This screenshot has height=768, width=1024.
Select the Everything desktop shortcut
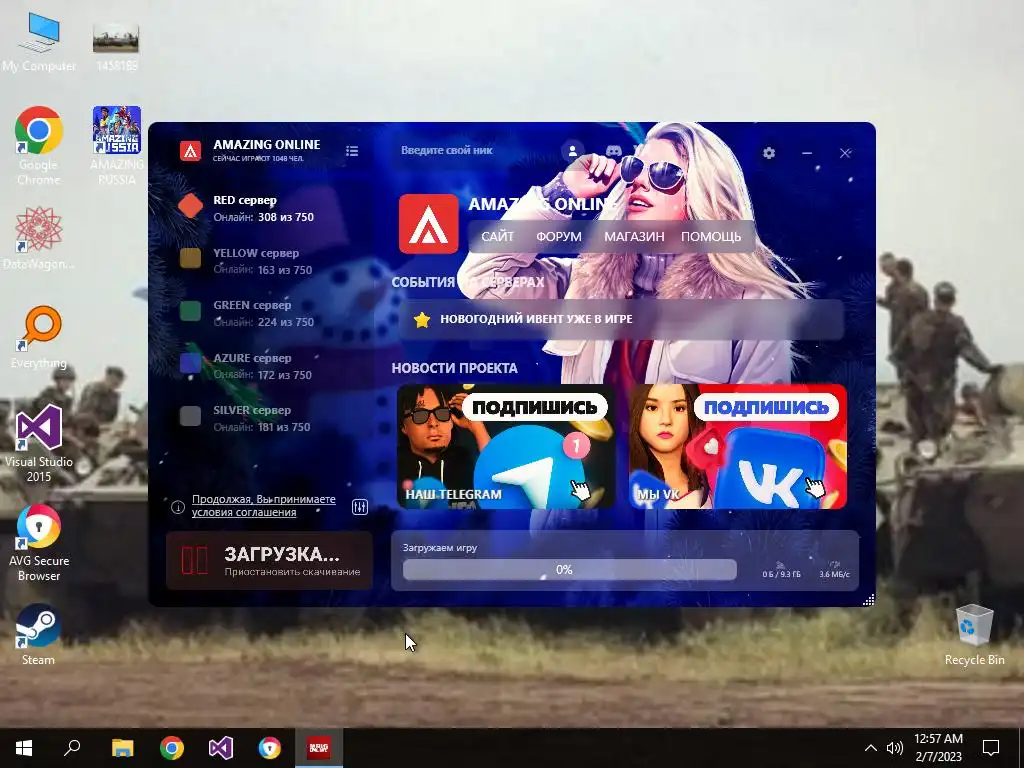(39, 338)
